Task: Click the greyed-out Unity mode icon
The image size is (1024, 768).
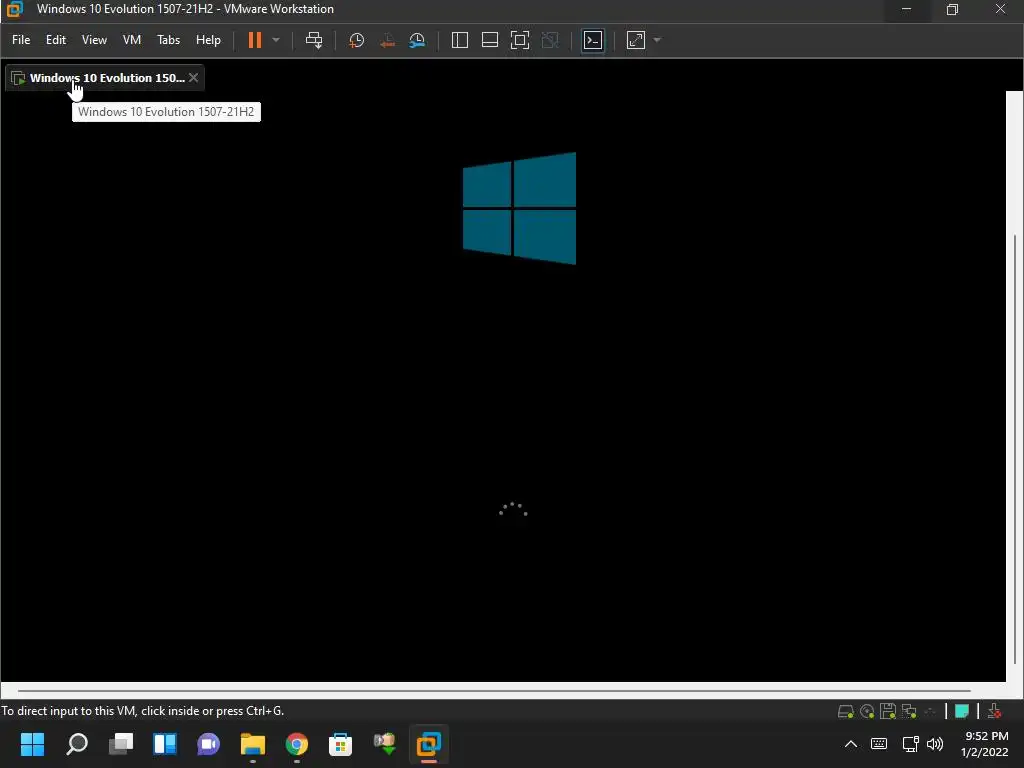Action: [x=551, y=40]
